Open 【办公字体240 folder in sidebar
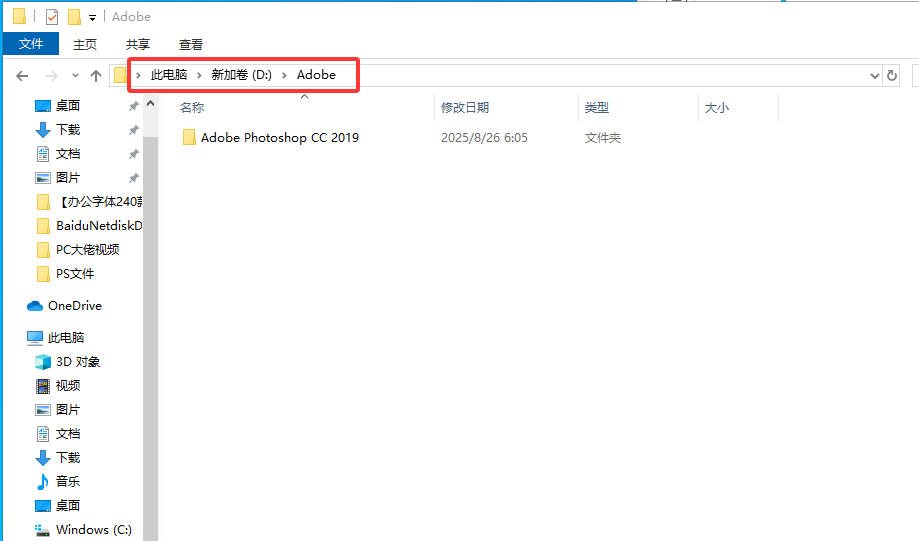Image resolution: width=919 pixels, height=541 pixels. 99,202
